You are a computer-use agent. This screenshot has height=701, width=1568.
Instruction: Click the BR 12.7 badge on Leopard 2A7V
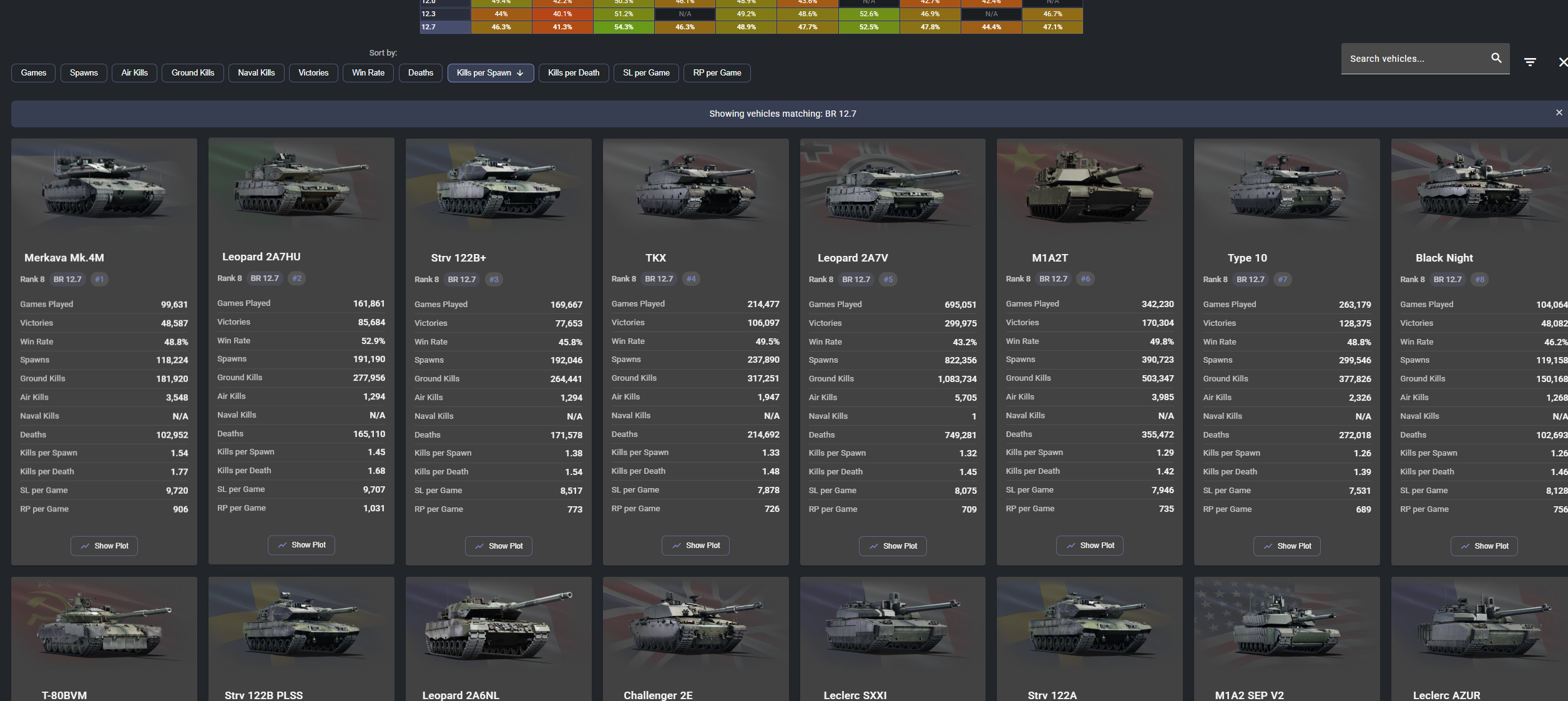pyautogui.click(x=856, y=280)
